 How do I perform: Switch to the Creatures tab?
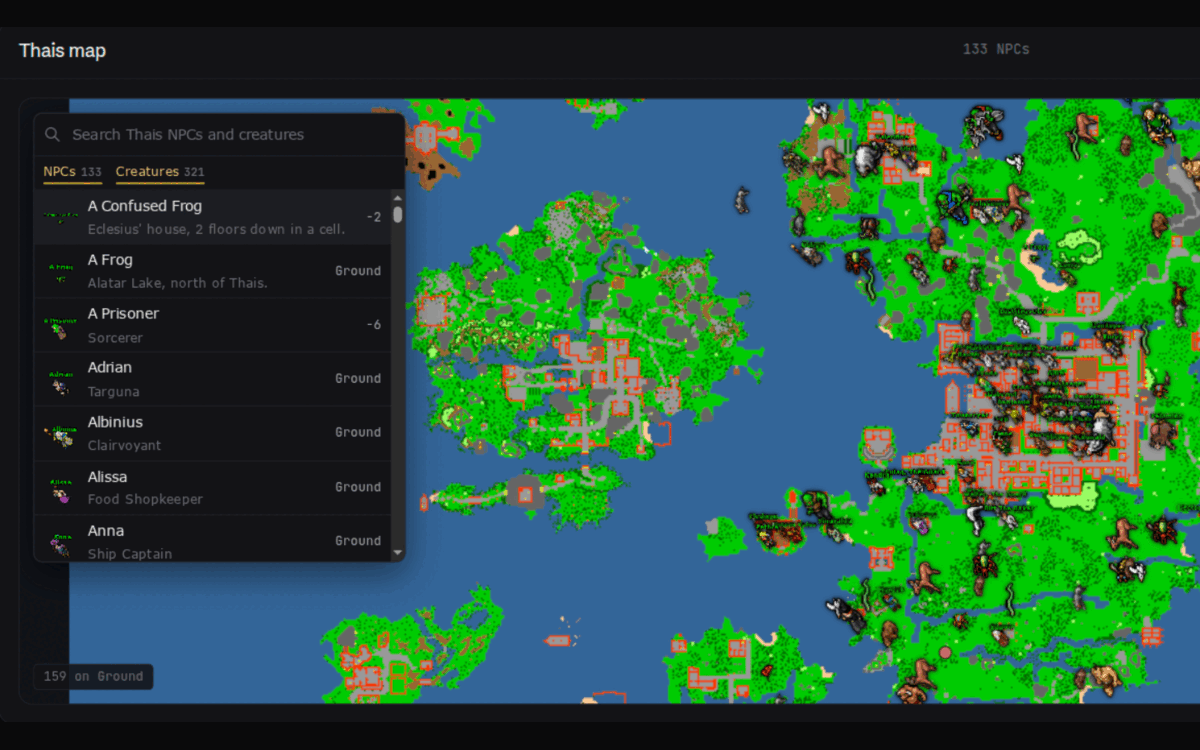160,172
